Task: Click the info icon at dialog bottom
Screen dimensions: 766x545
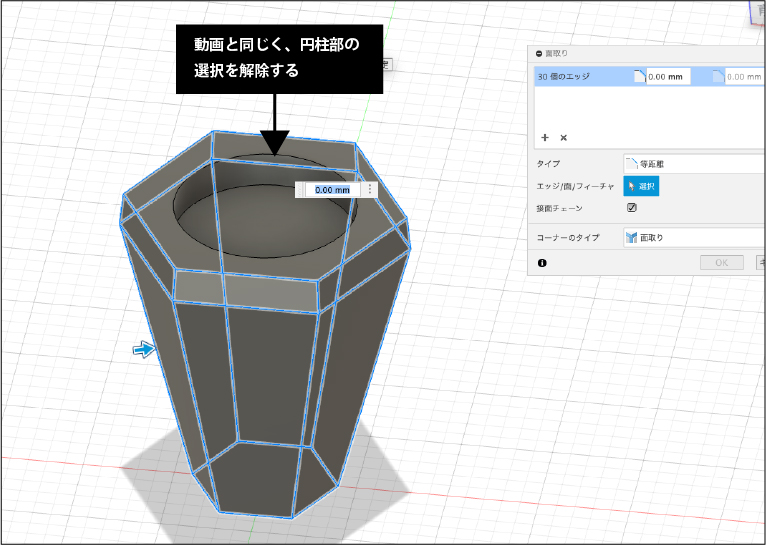Action: 542,262
